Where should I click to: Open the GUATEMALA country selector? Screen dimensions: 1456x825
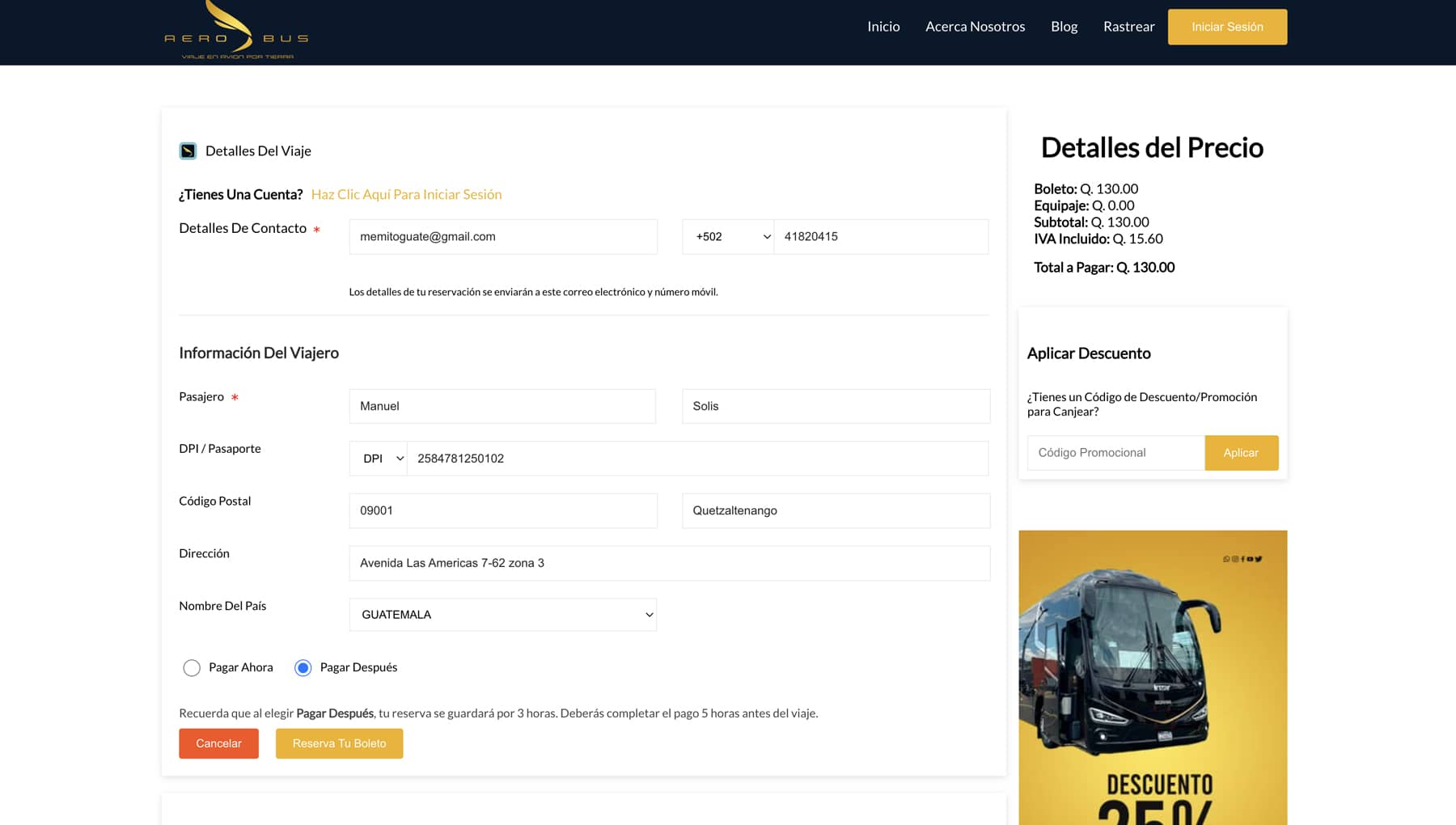(x=502, y=615)
